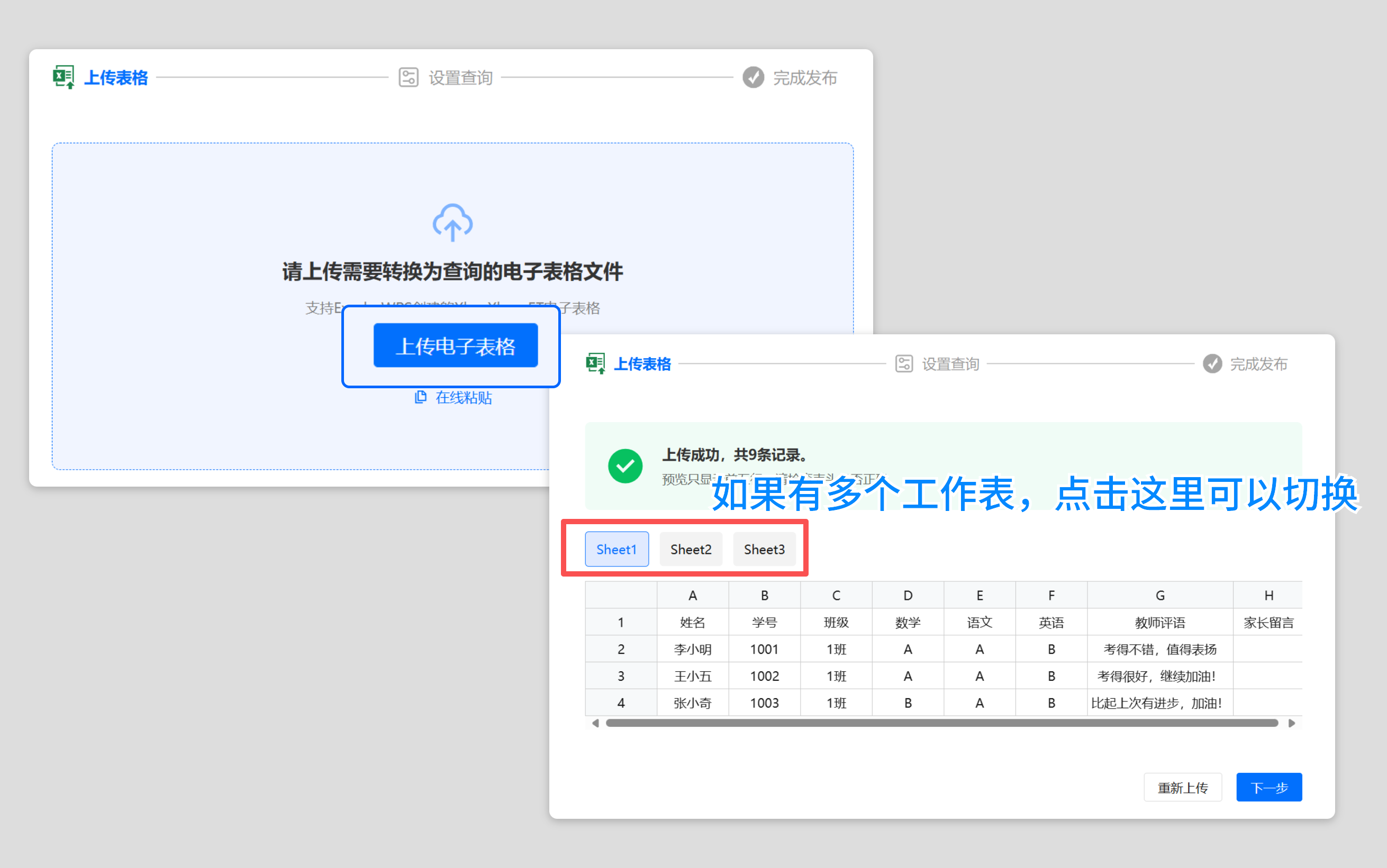Viewport: 1387px width, 868px height.
Task: Switch to the Sheet3 tab
Action: (765, 550)
